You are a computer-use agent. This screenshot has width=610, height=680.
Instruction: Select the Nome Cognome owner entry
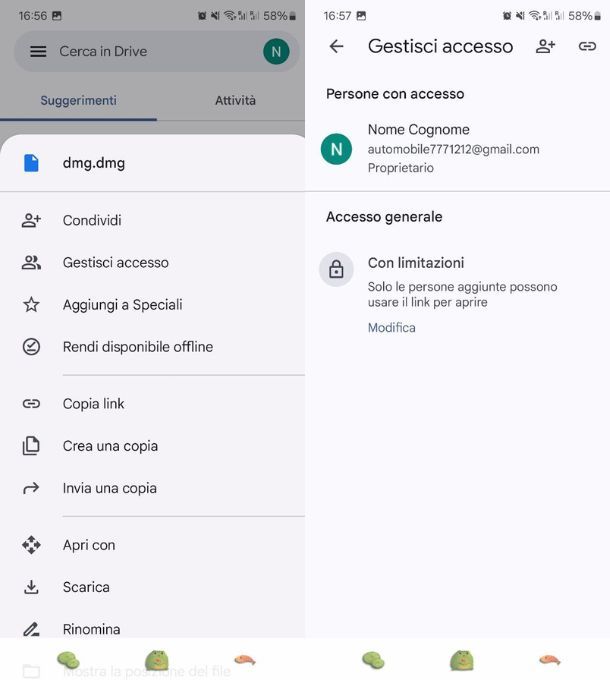tap(457, 148)
